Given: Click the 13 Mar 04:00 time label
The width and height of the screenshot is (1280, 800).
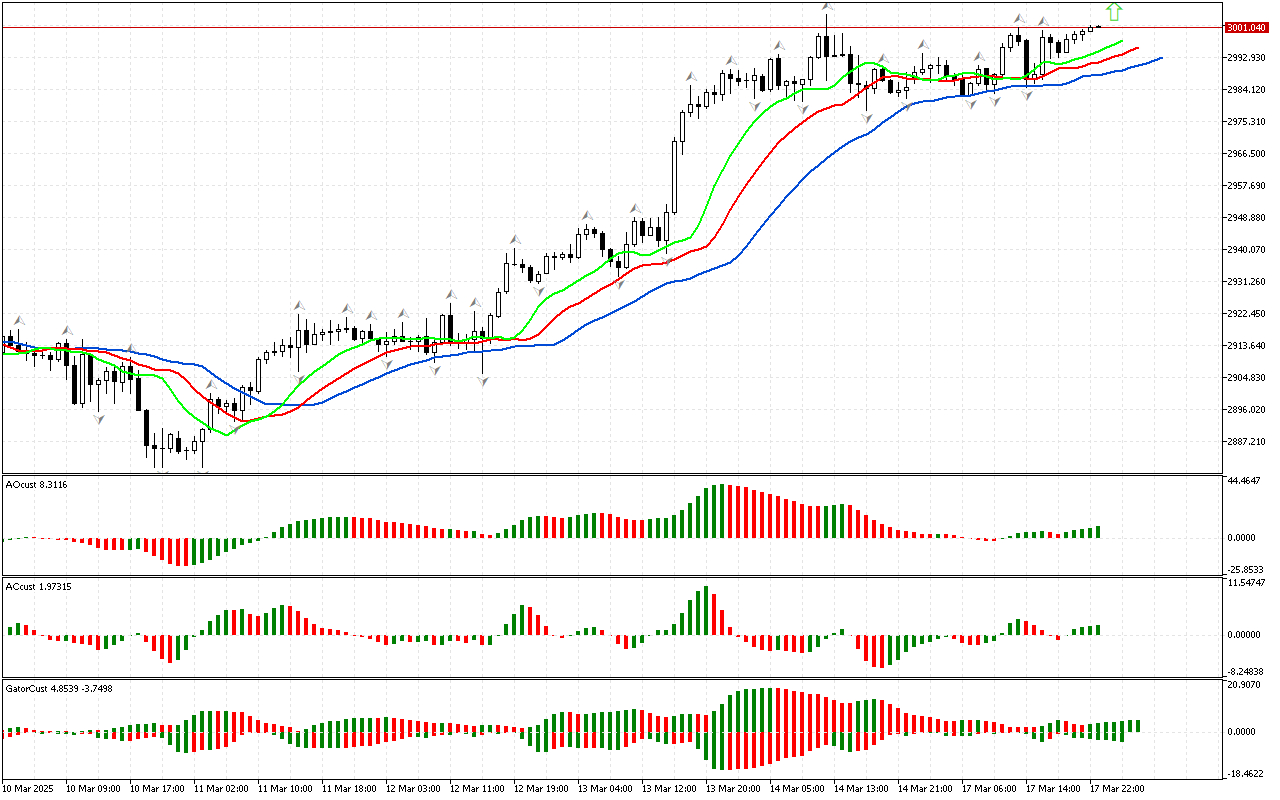Looking at the screenshot, I should click(604, 789).
